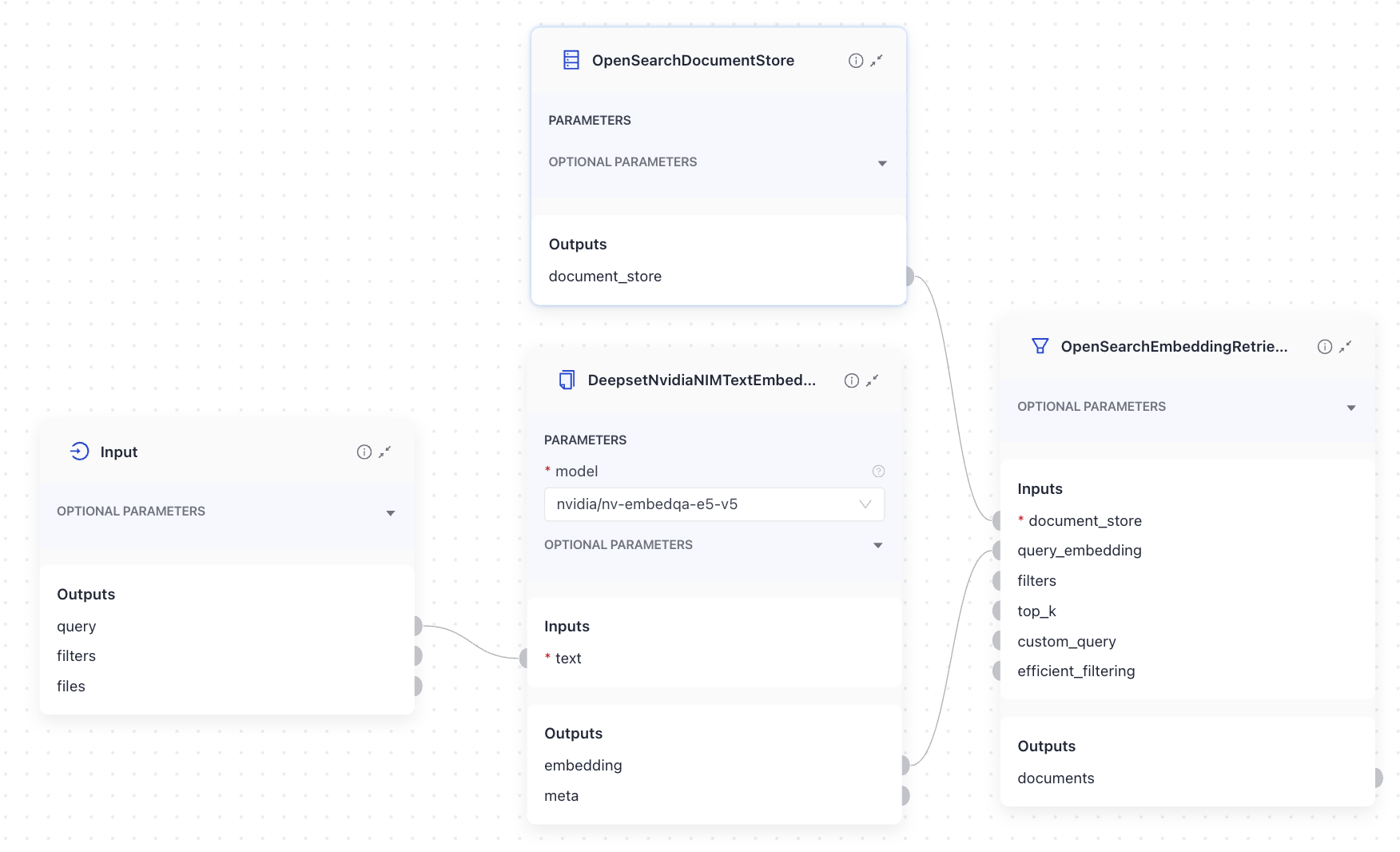Expand Optional Parameters on the Input node

pyautogui.click(x=391, y=512)
